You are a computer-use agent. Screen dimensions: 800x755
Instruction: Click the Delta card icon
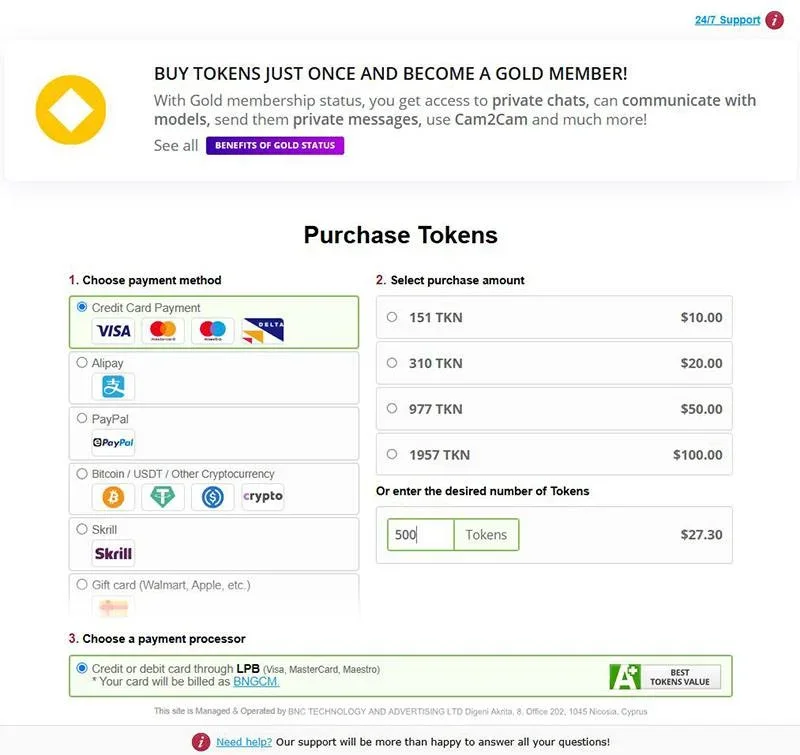pos(263,331)
